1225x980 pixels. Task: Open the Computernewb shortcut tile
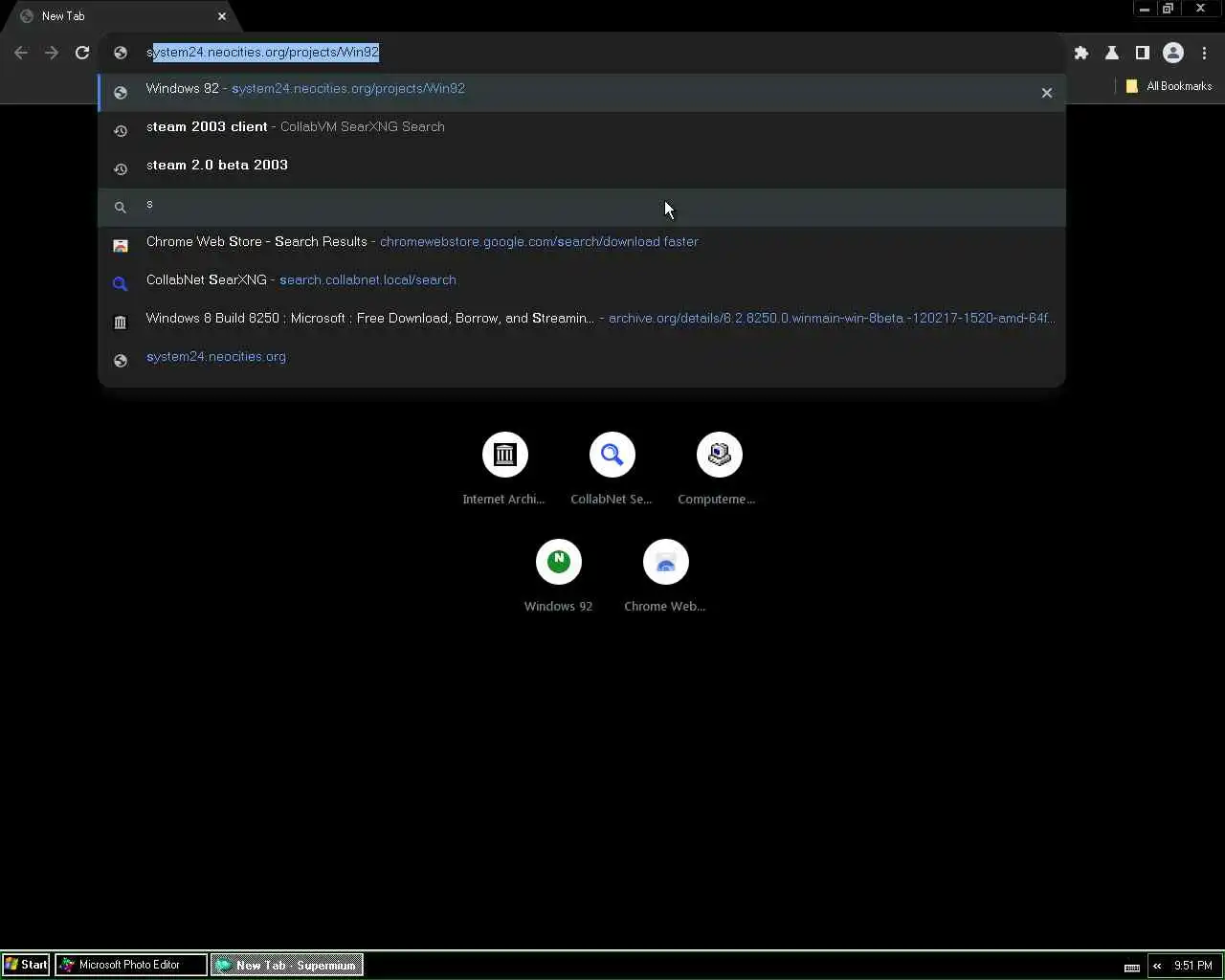[x=719, y=468]
